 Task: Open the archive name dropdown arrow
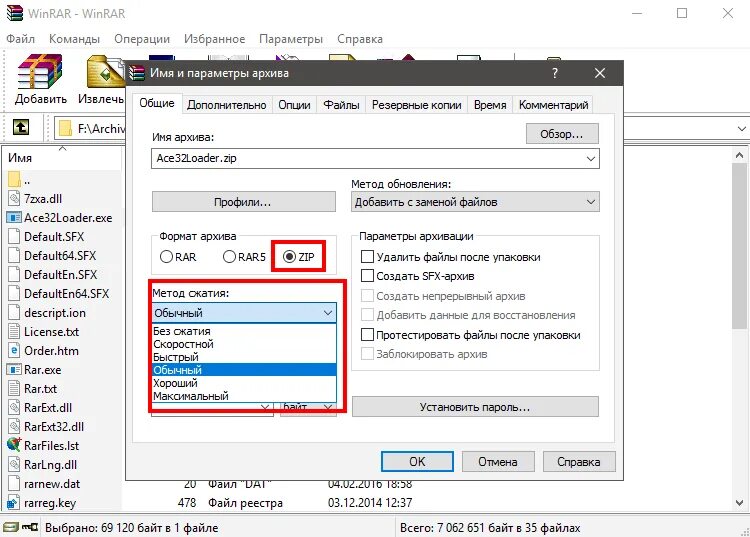591,158
